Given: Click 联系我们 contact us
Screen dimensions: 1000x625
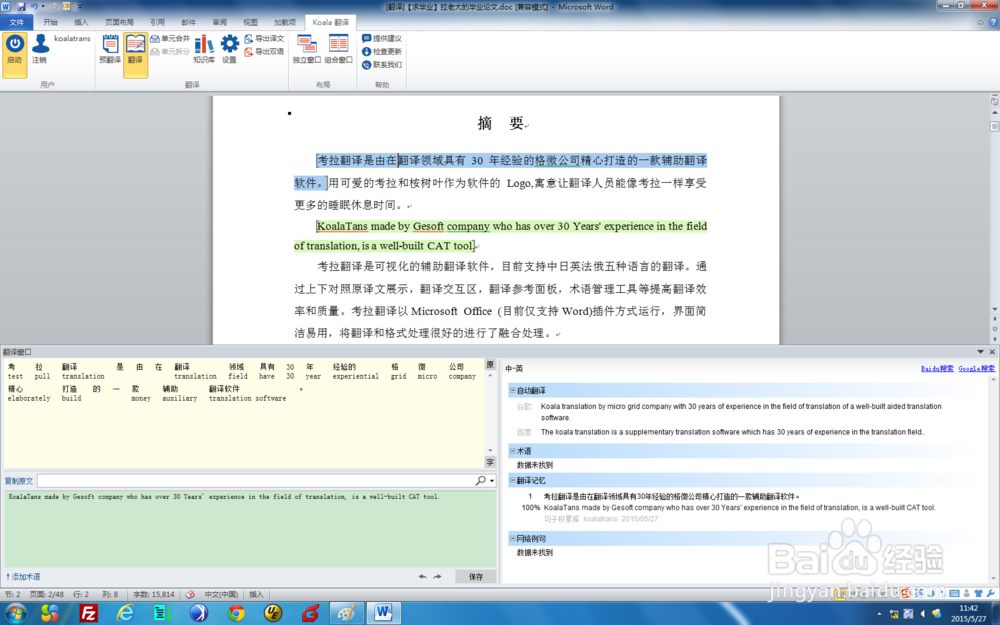Looking at the screenshot, I should [381, 64].
